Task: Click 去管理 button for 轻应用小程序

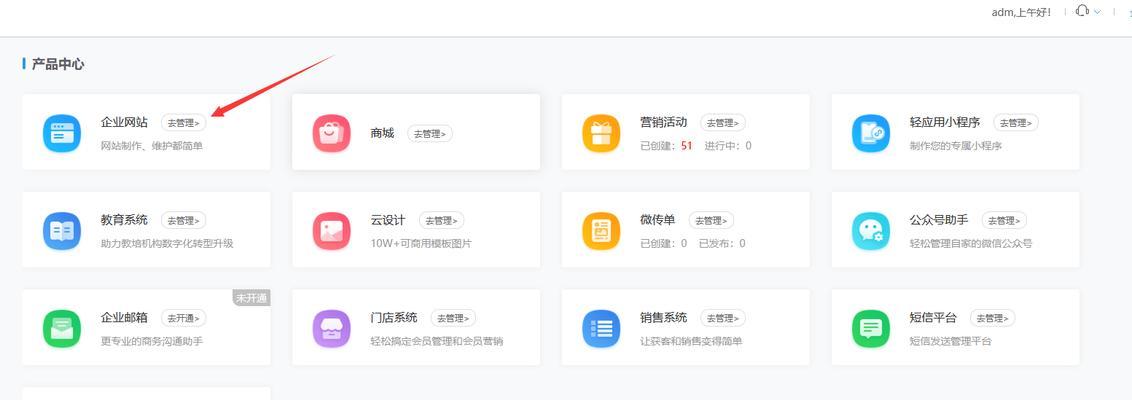Action: [1016, 123]
